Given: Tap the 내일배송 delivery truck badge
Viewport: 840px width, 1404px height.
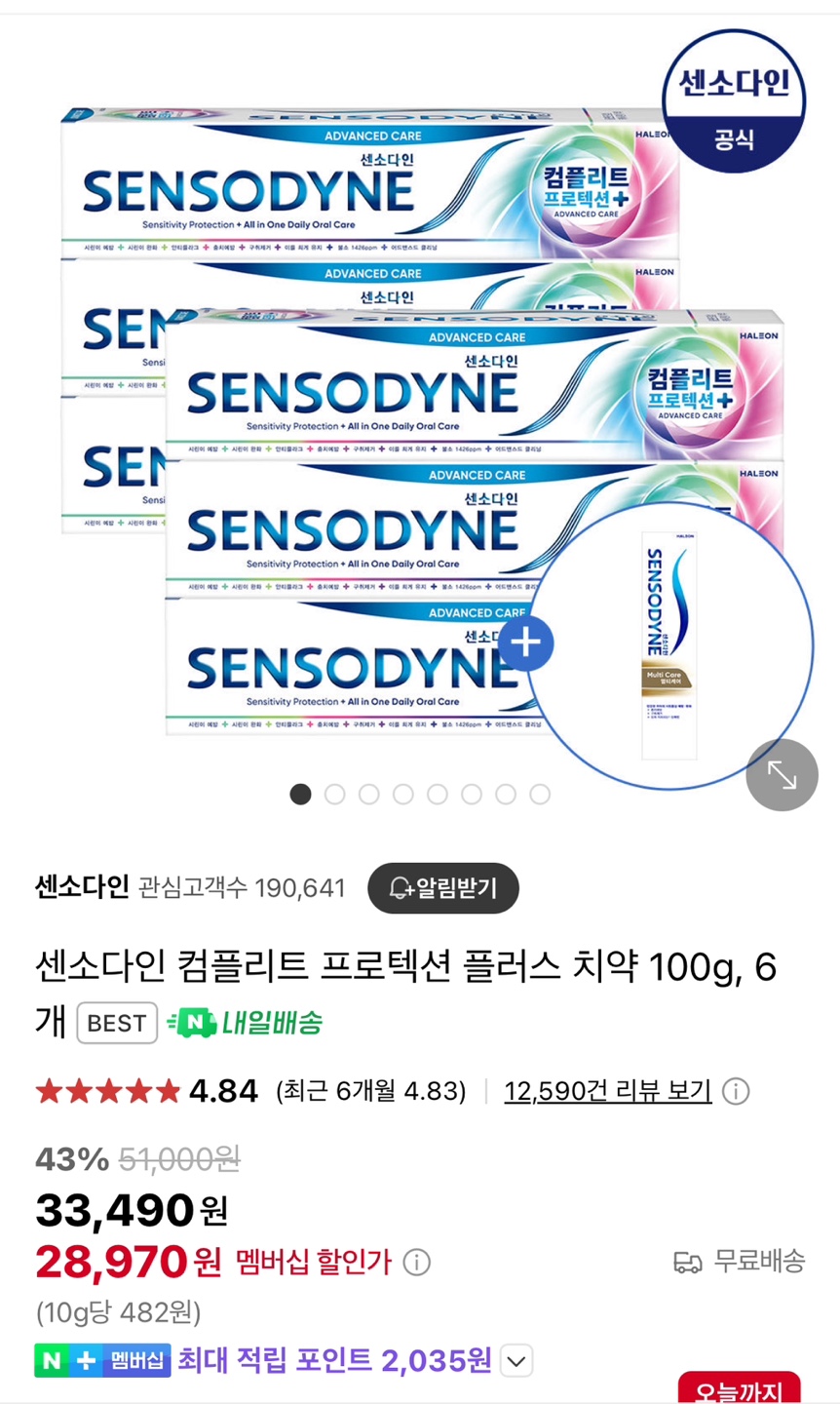Looking at the screenshot, I should click(x=245, y=1023).
